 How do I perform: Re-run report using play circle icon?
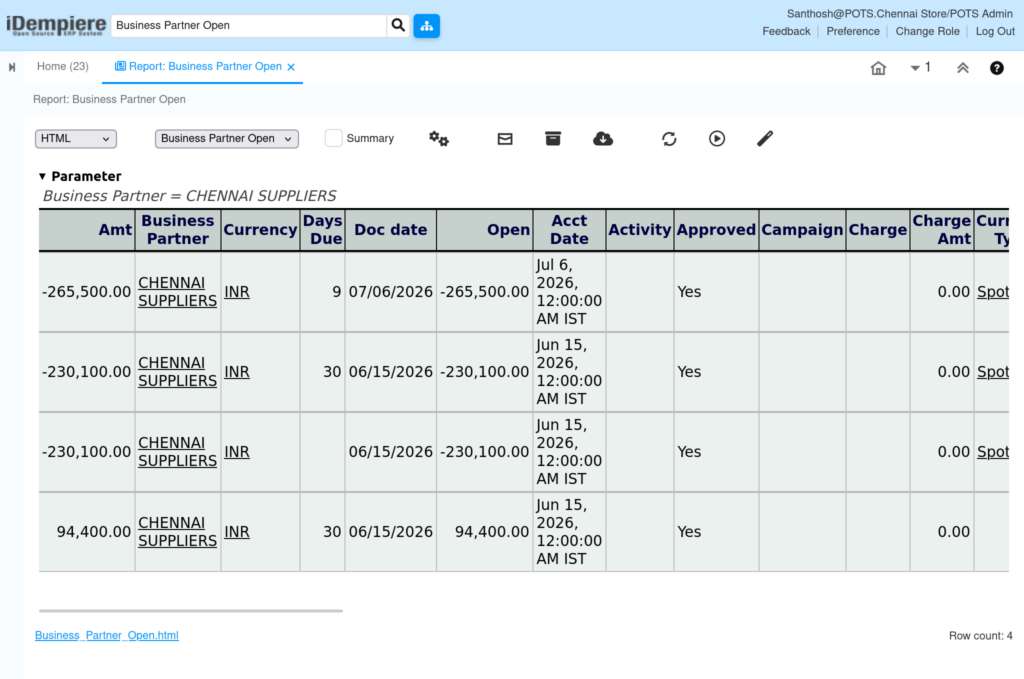click(x=717, y=138)
